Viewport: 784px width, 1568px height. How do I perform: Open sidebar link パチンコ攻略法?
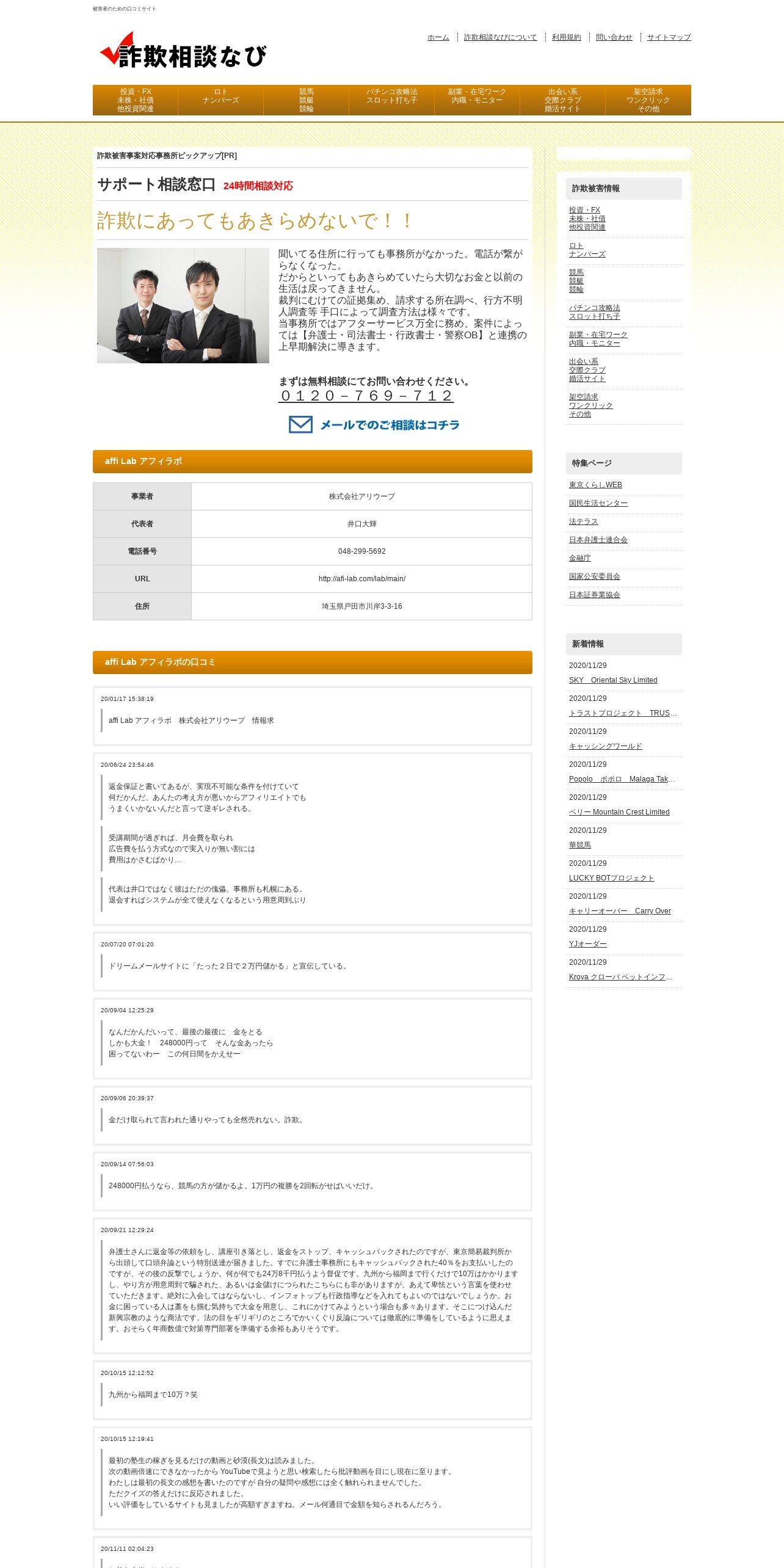click(x=595, y=312)
